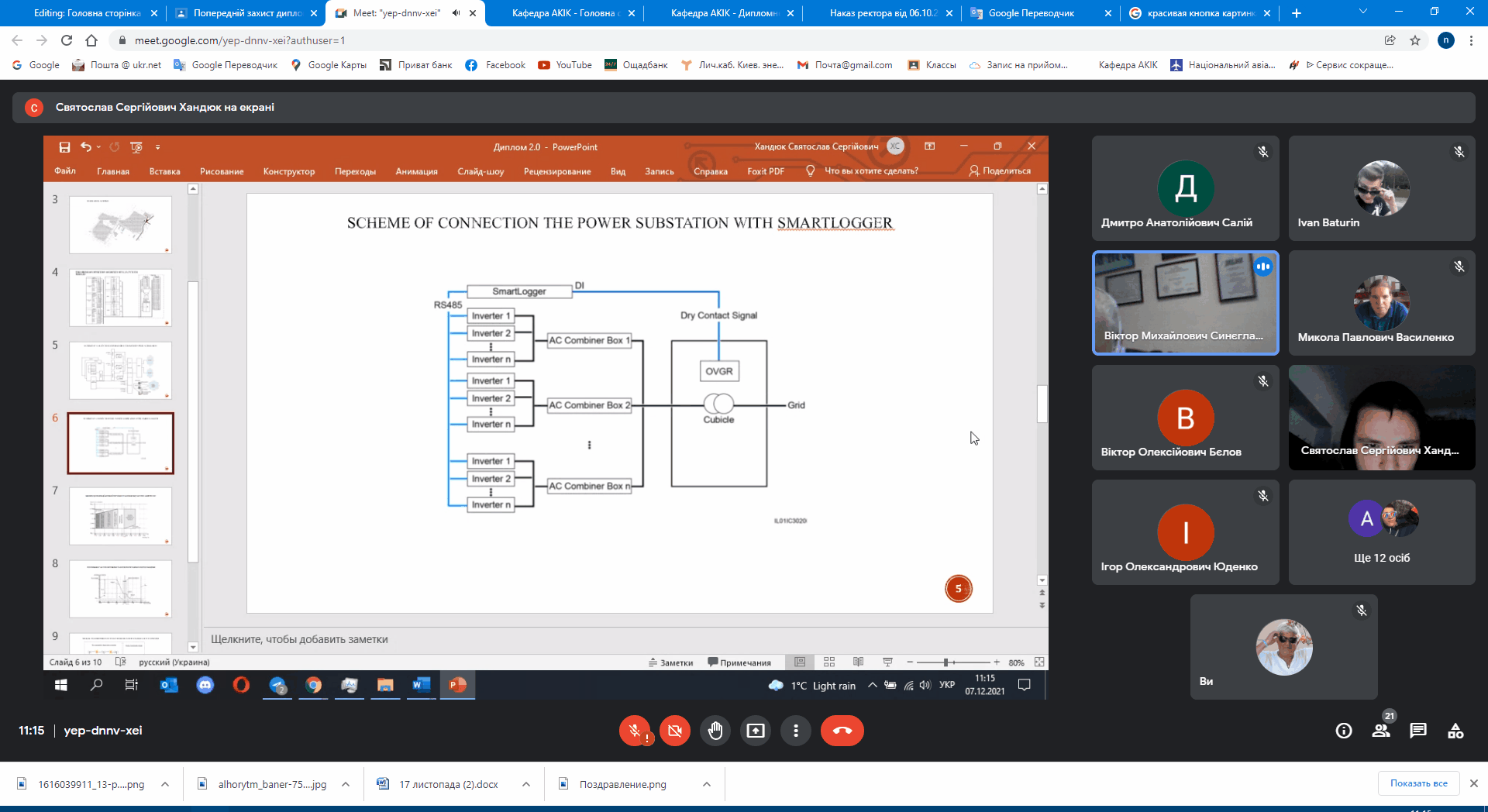Mute the Meet tab audio icon
Viewport: 1488px width, 812px height.
click(456, 13)
